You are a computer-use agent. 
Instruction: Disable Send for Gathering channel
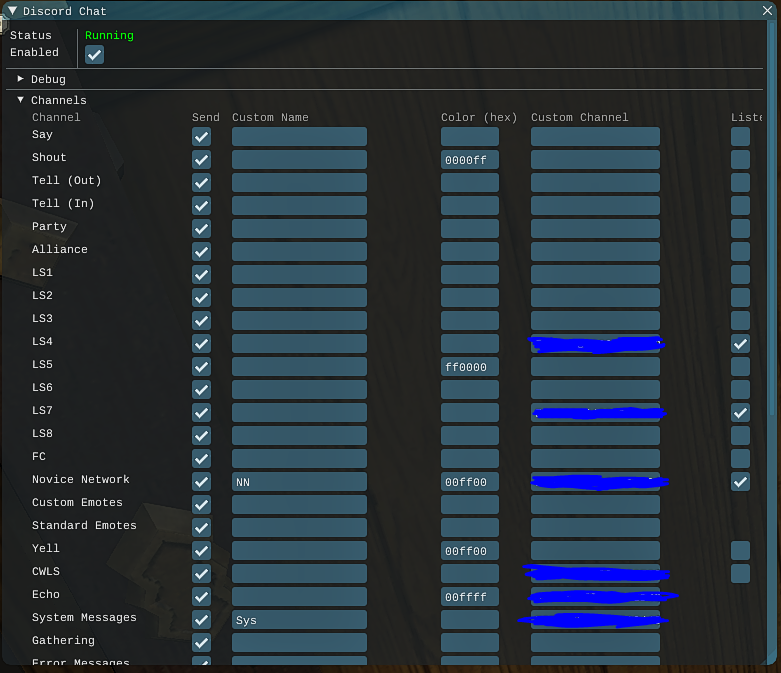[x=201, y=643]
